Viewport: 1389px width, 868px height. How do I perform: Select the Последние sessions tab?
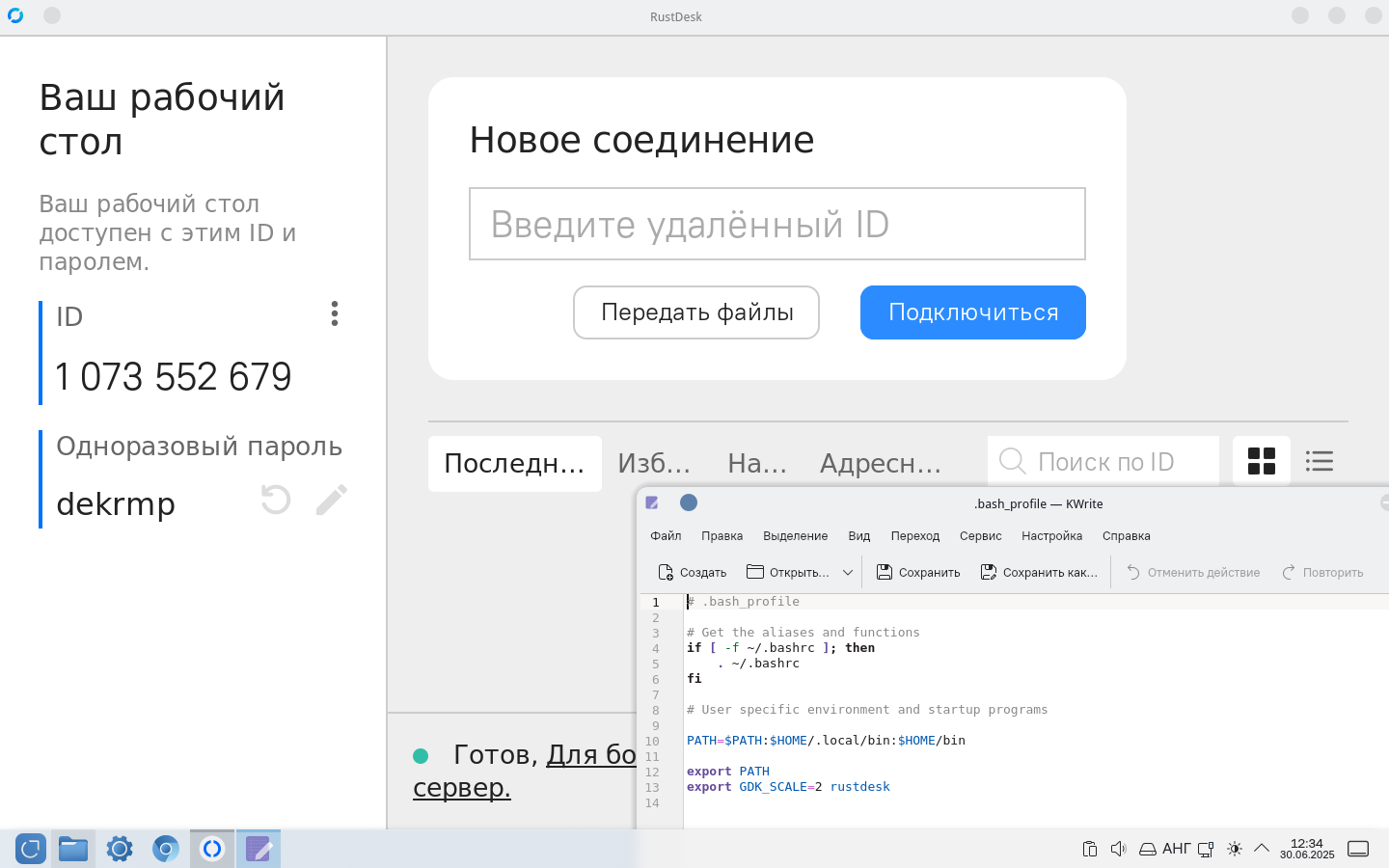[514, 464]
